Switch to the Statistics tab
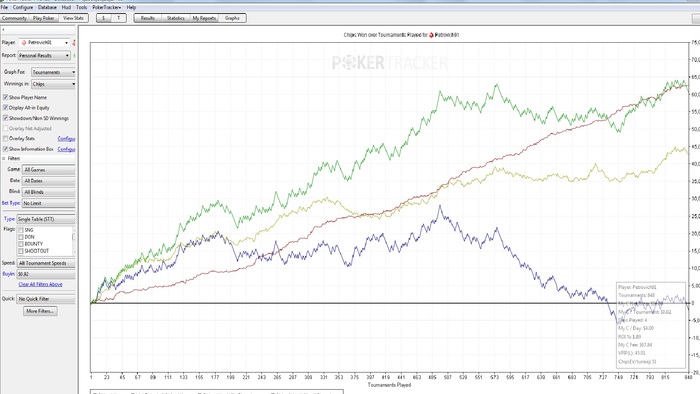Viewport: 700px width, 394px height. [176, 18]
